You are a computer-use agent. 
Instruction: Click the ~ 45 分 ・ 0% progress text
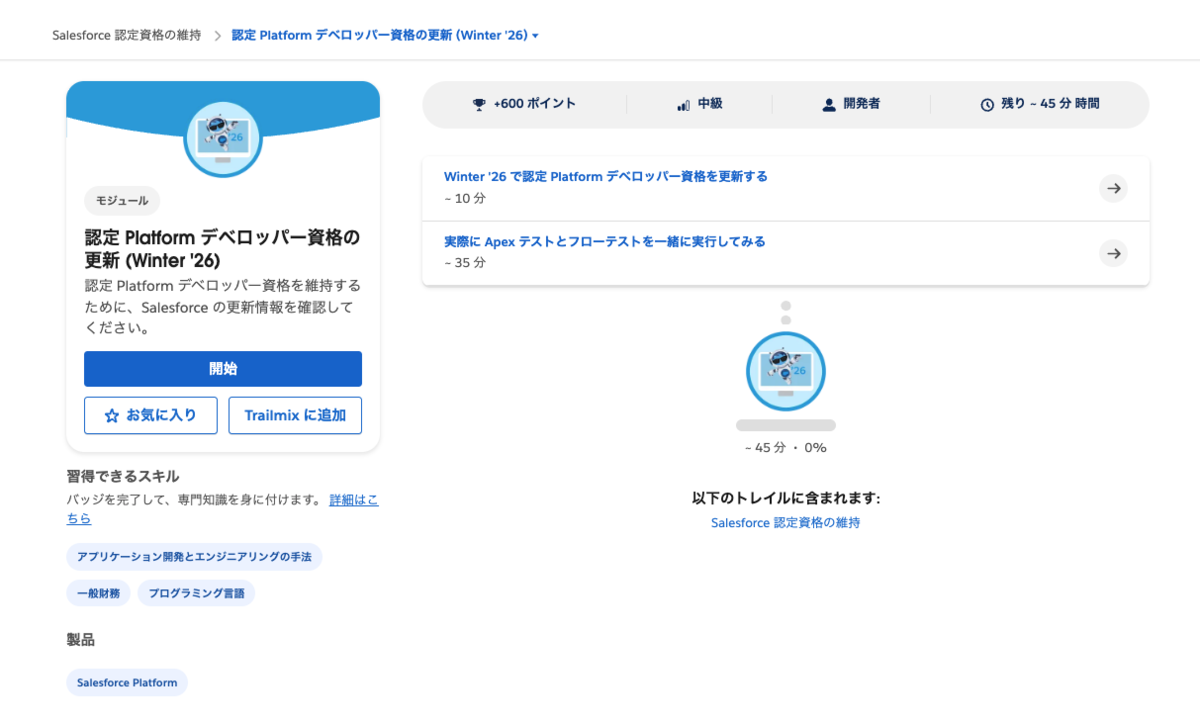[786, 448]
